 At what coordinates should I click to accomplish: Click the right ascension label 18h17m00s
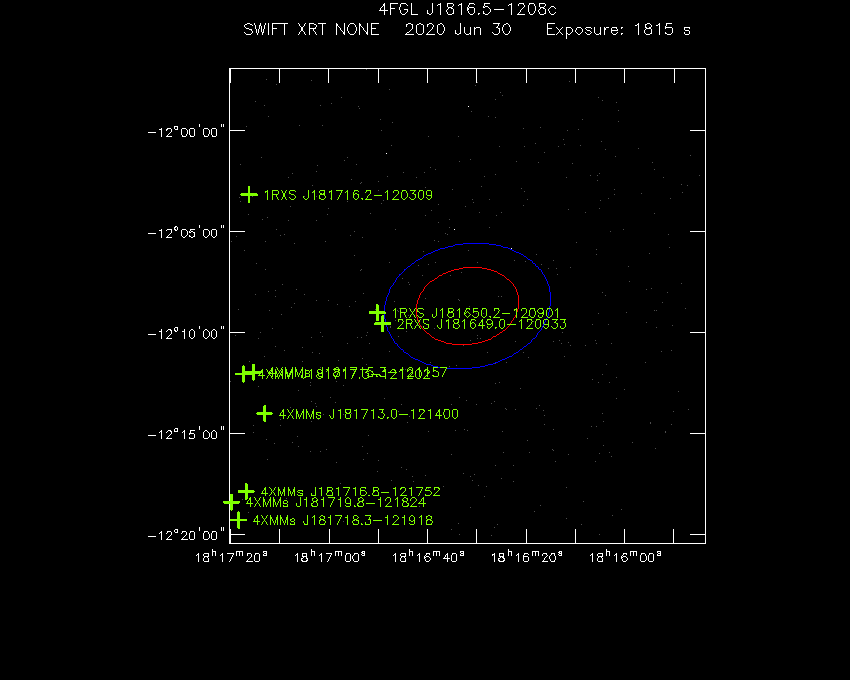tap(330, 557)
